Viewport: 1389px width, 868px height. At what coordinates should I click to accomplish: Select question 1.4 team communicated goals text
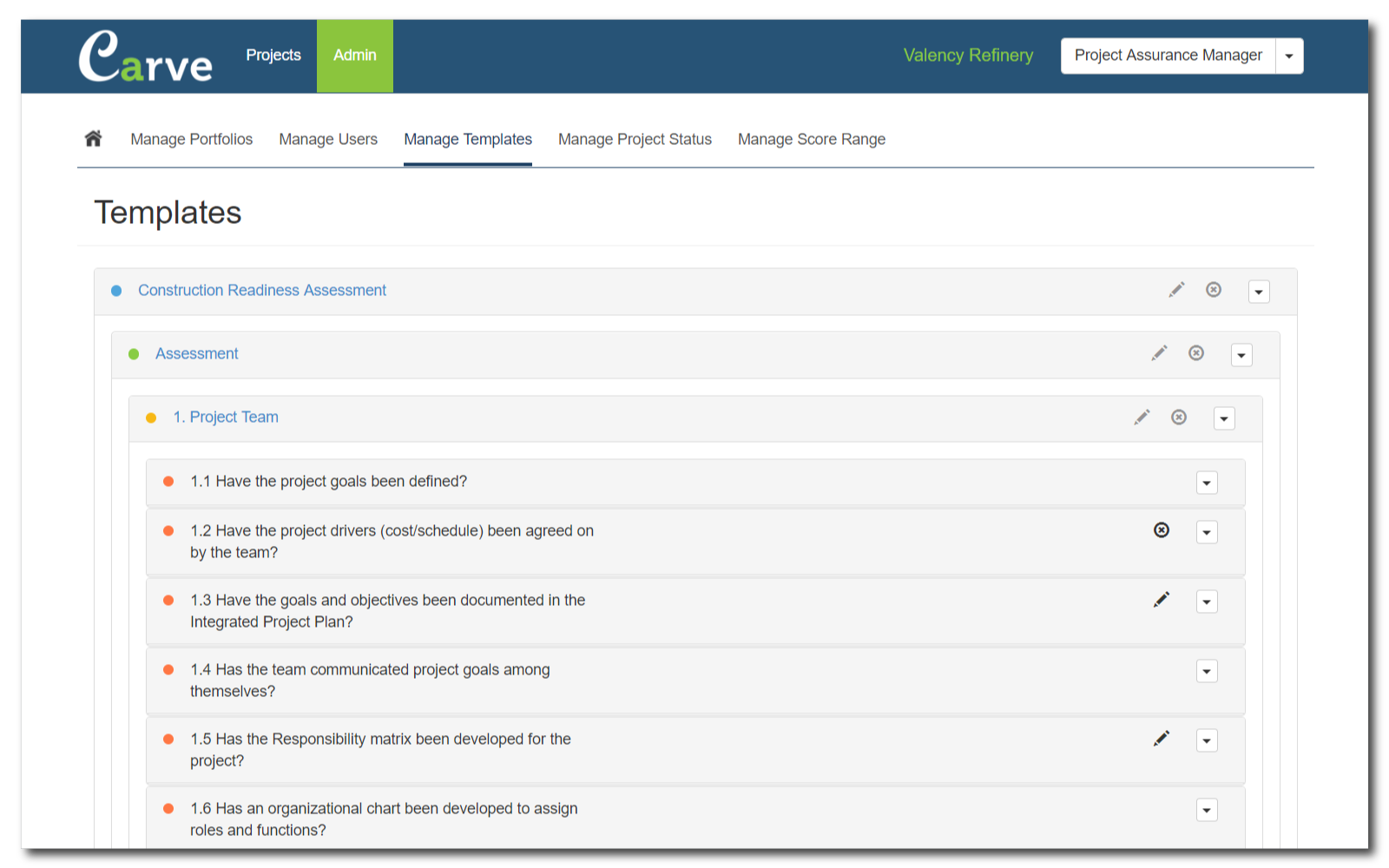[x=370, y=681]
